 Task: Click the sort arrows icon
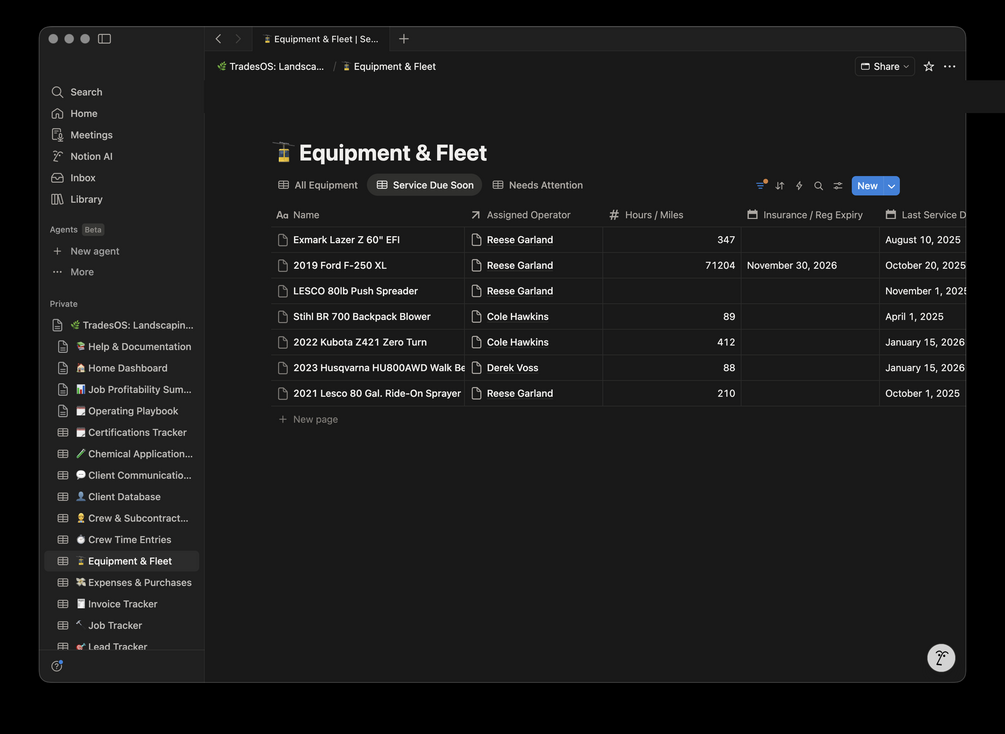[x=780, y=186]
